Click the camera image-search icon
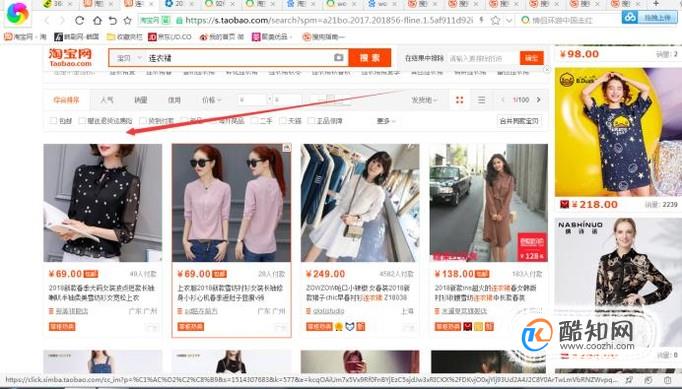The image size is (682, 389). [x=338, y=57]
